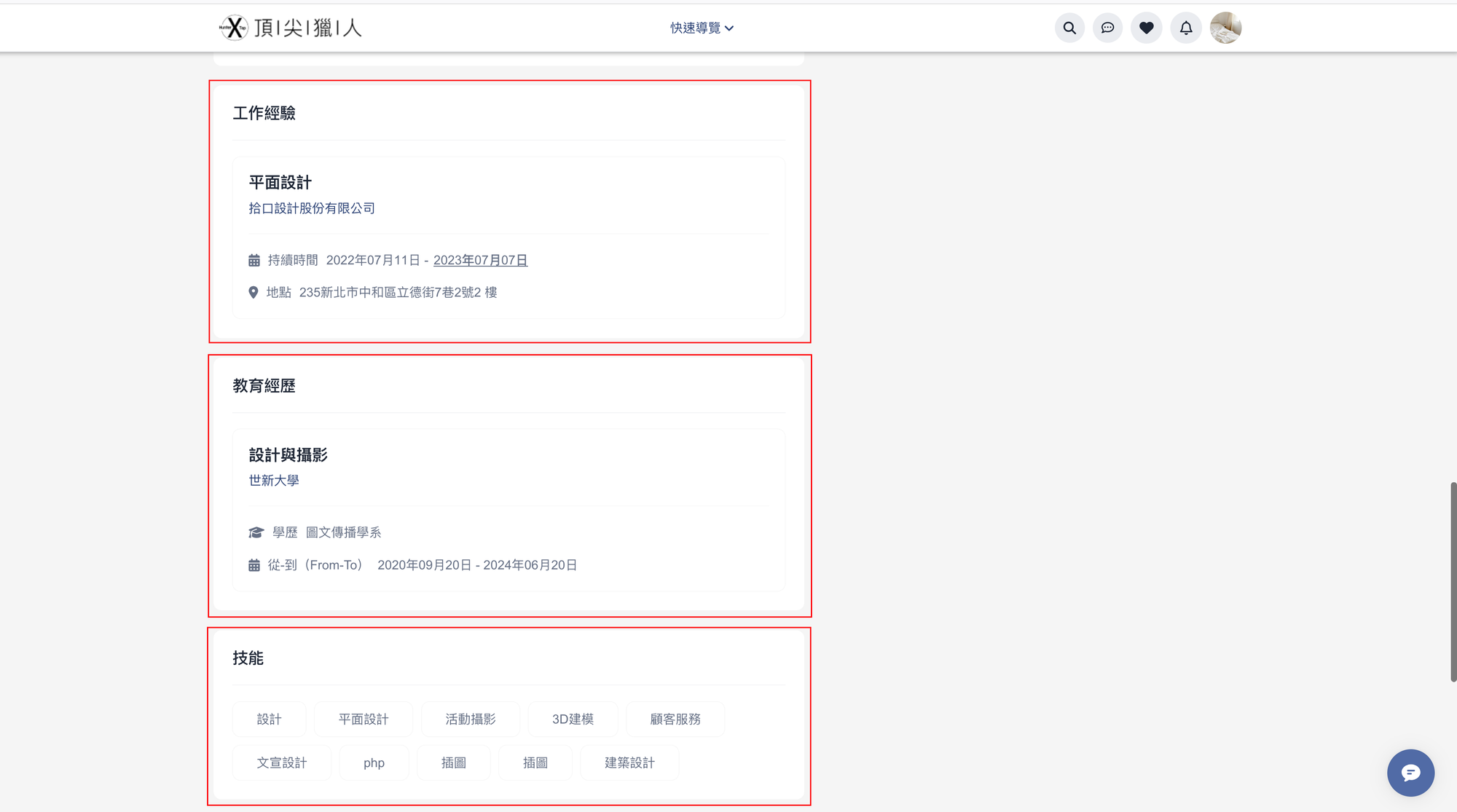Viewport: 1457px width, 812px height.
Task: Select the 平面設計 skill tag
Action: 363,719
